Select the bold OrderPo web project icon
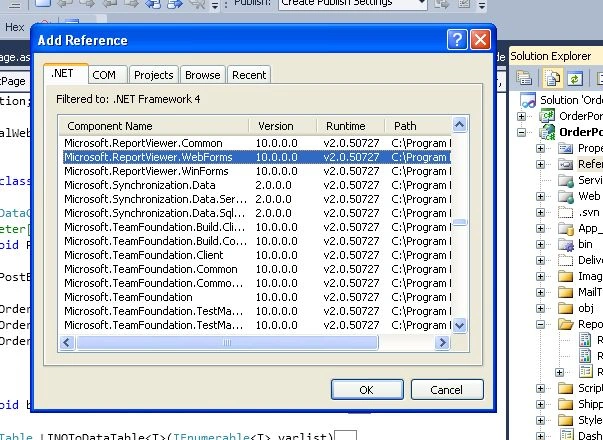The width and height of the screenshot is (603, 440). [x=547, y=132]
